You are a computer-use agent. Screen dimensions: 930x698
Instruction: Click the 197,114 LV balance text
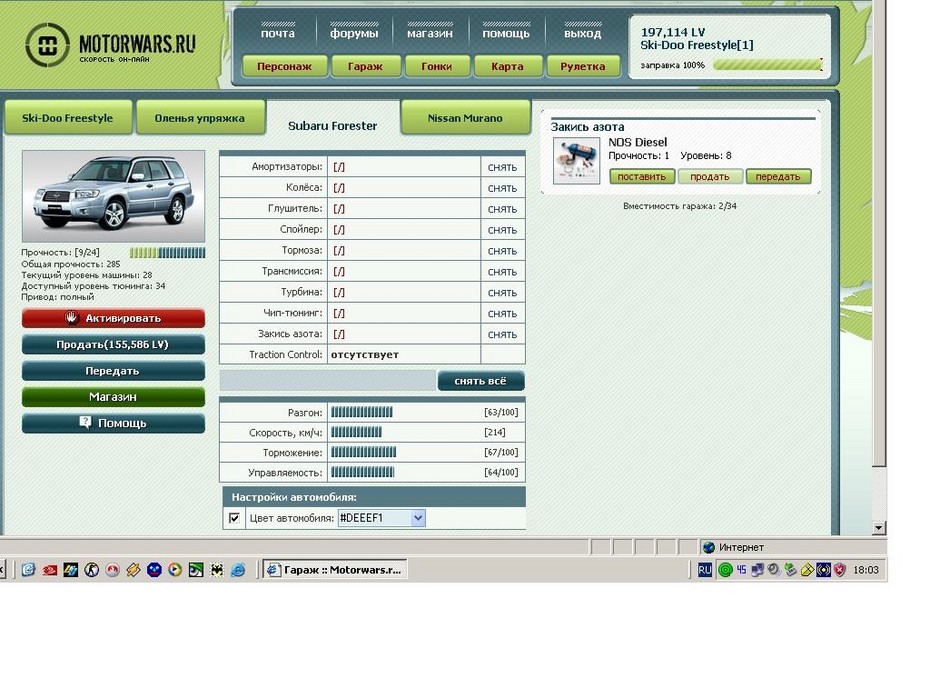pos(673,33)
